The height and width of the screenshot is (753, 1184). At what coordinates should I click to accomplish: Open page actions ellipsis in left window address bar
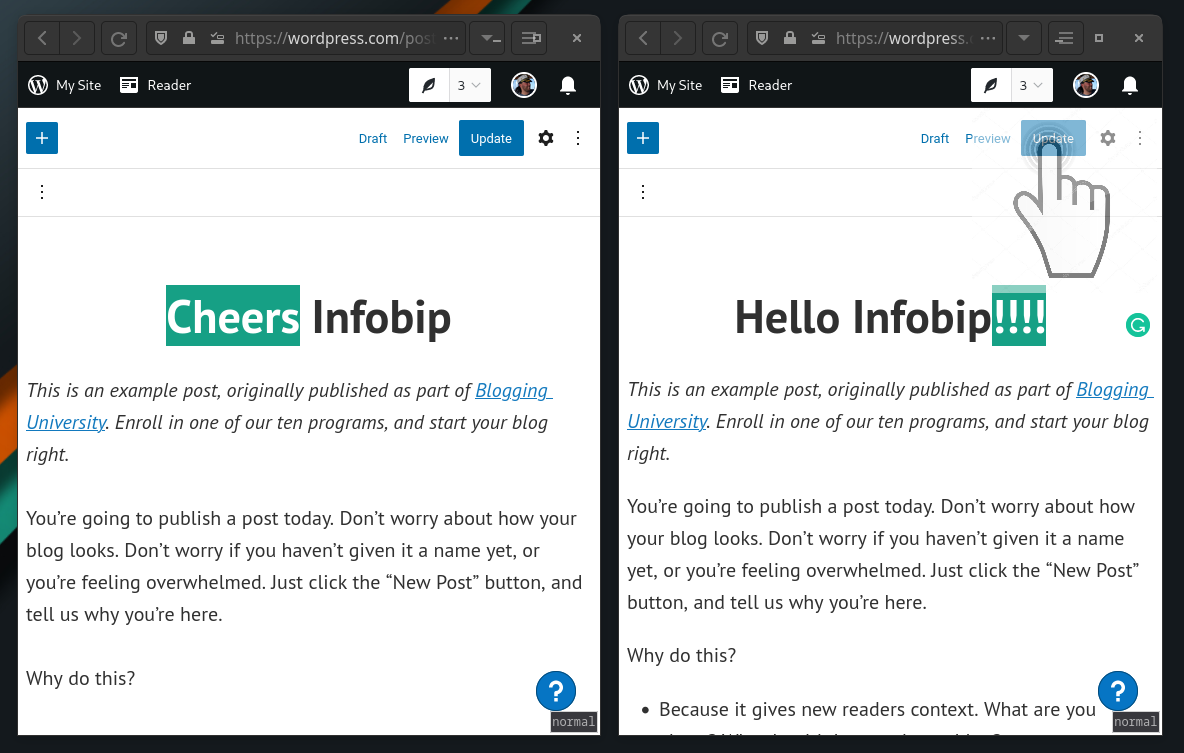pyautogui.click(x=451, y=38)
